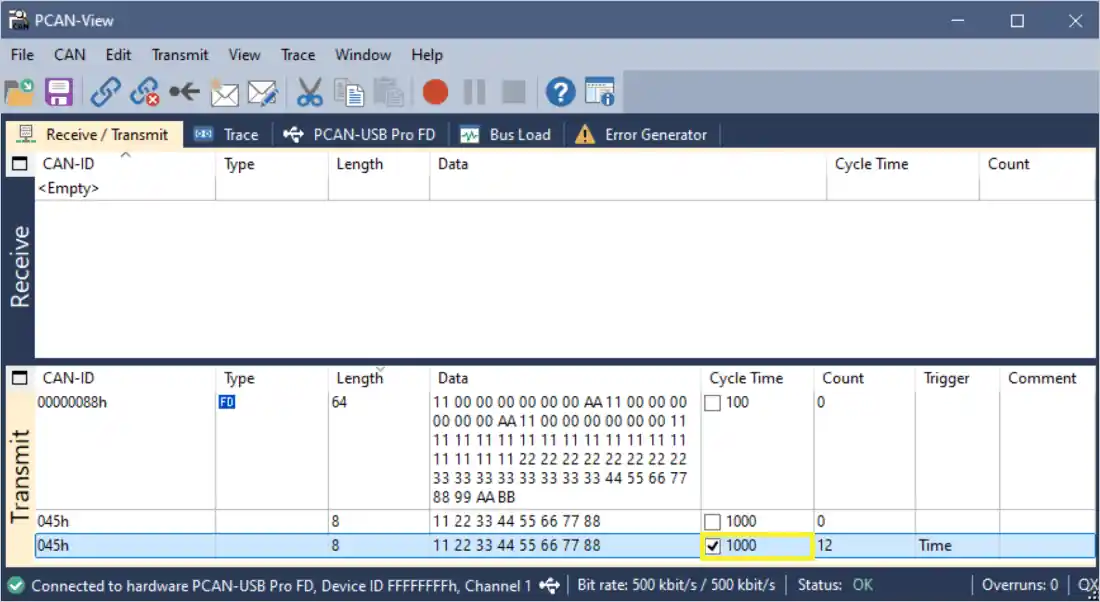Click the Stop trace square button
1100x602 pixels.
514,92
